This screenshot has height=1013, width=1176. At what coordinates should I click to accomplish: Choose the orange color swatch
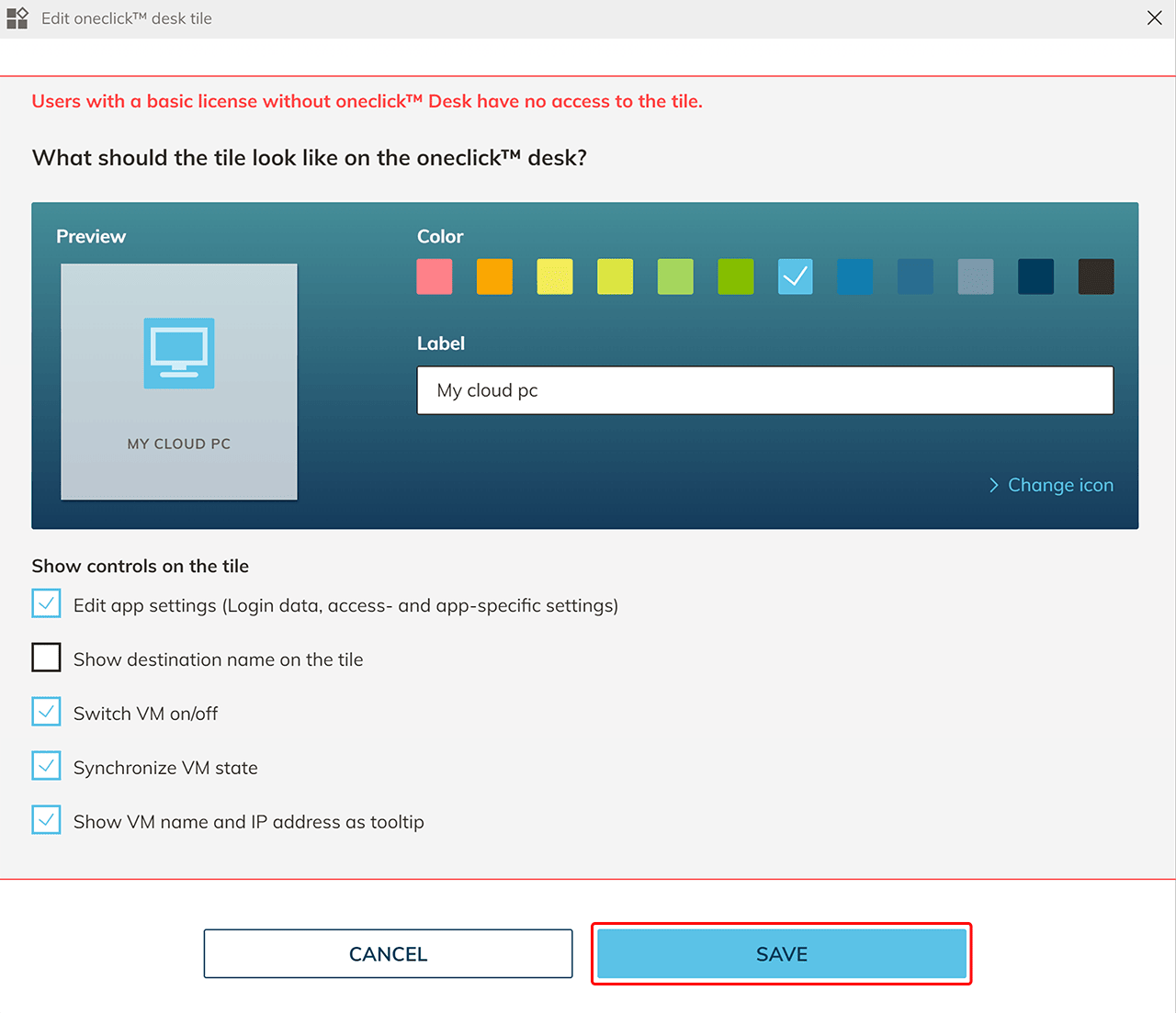click(x=494, y=276)
